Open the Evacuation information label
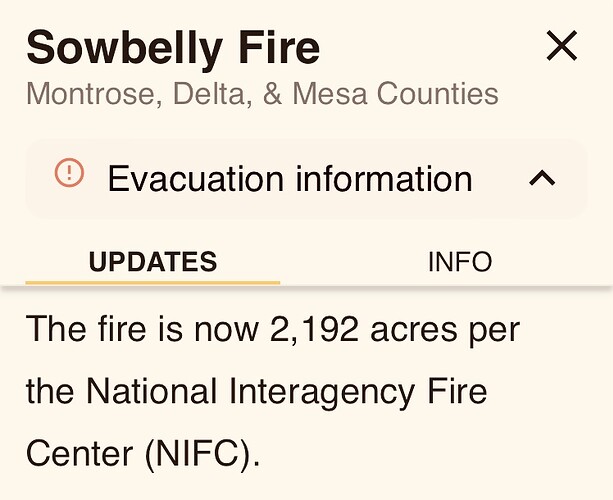Image resolution: width=613 pixels, height=500 pixels. pyautogui.click(x=289, y=179)
